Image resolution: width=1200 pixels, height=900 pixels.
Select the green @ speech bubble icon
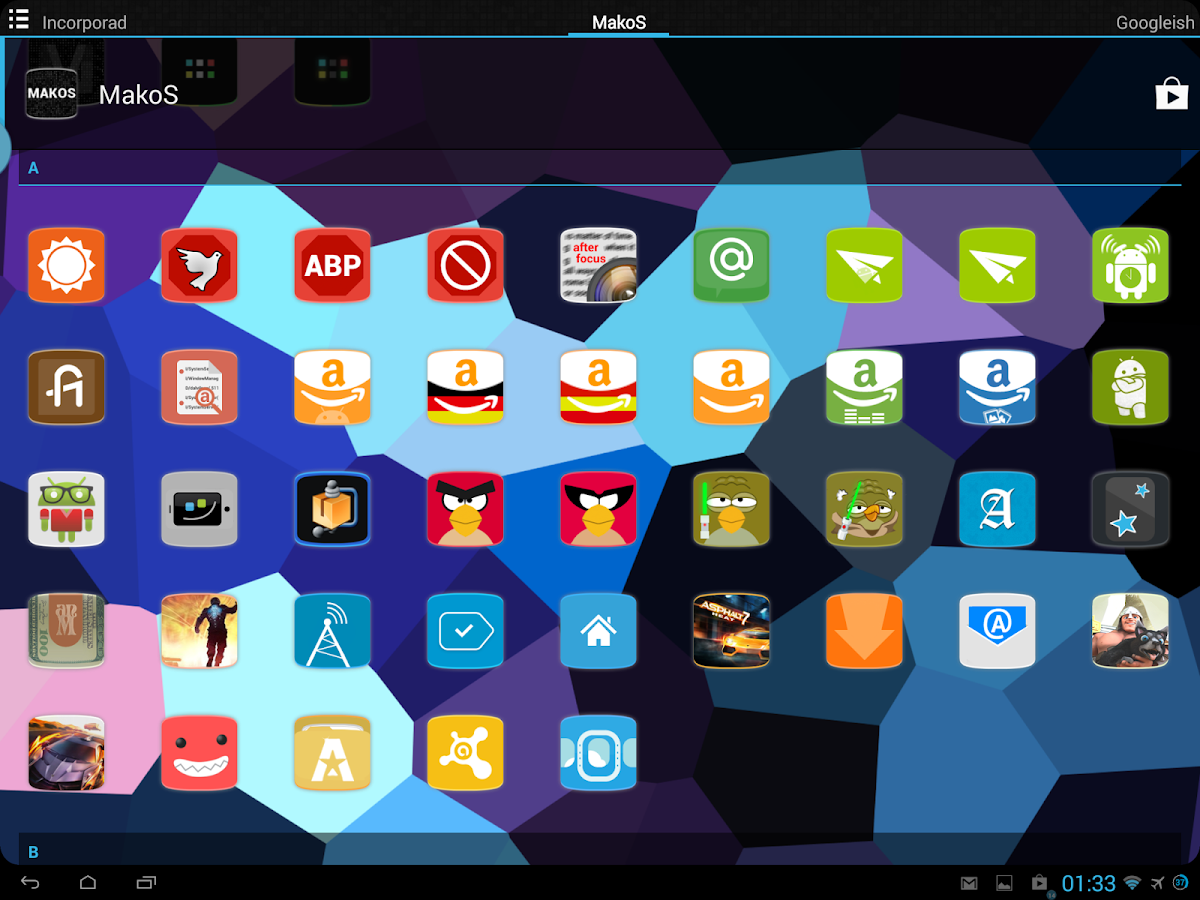pos(731,265)
